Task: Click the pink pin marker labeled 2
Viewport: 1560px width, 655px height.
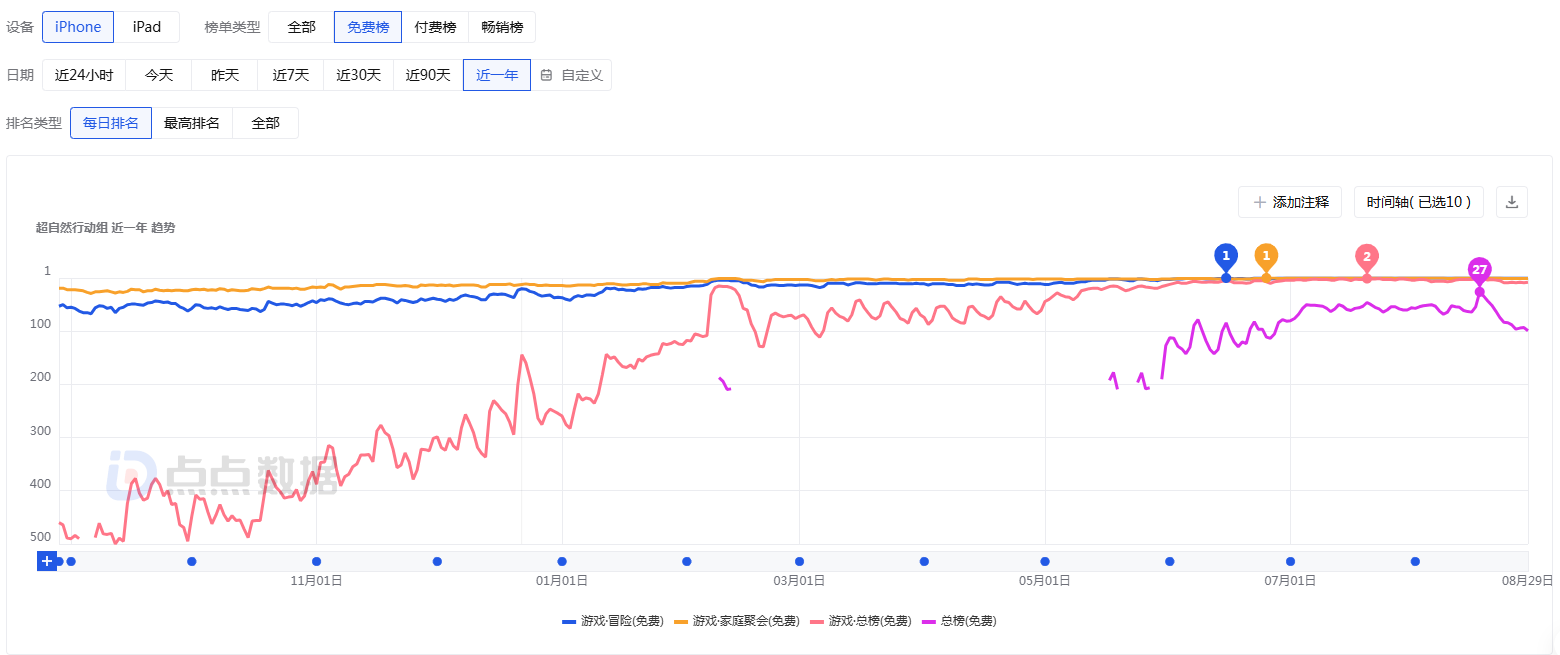Action: [x=1366, y=257]
